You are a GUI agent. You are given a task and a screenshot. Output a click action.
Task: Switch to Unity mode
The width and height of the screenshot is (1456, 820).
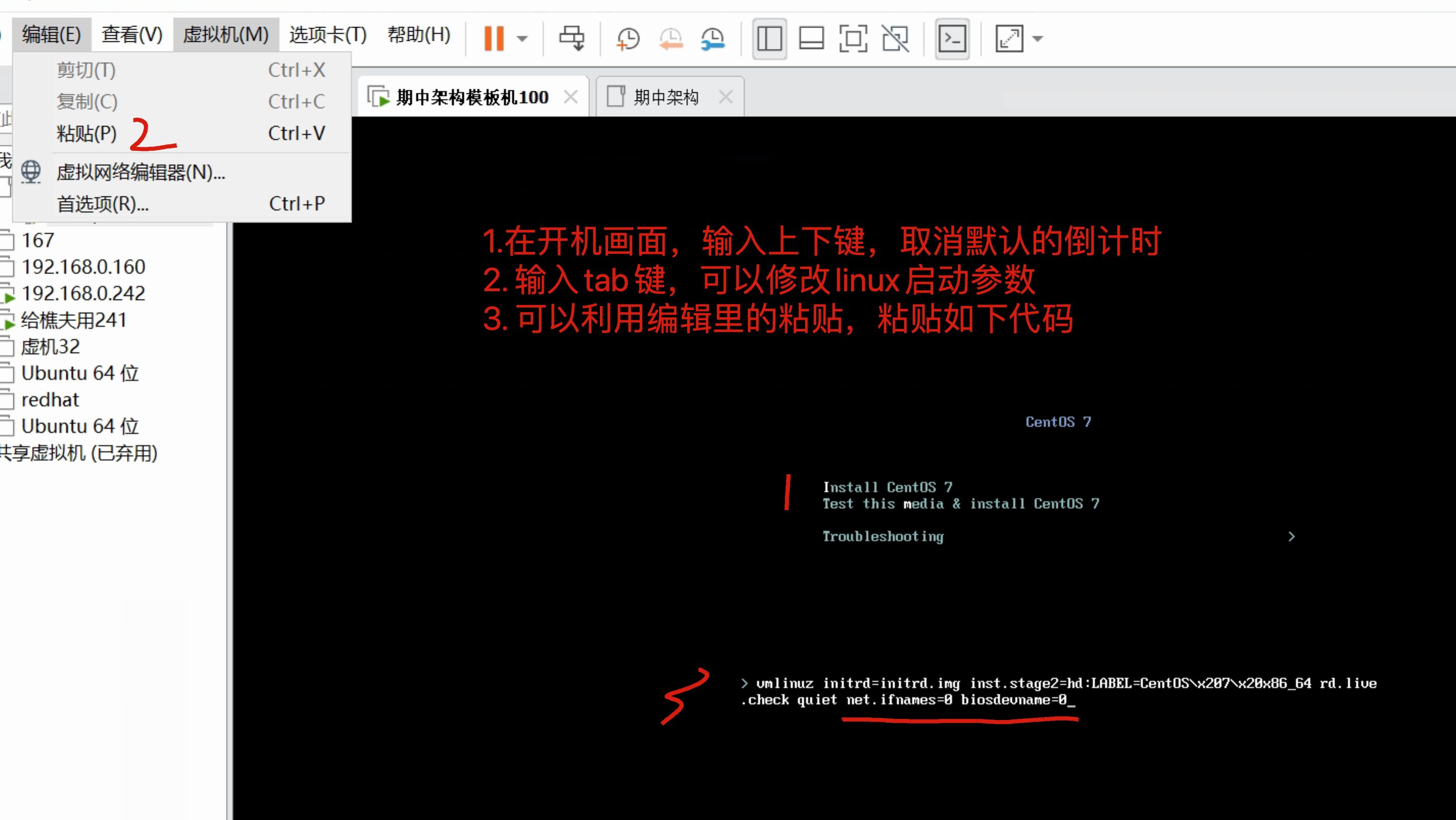tap(895, 38)
